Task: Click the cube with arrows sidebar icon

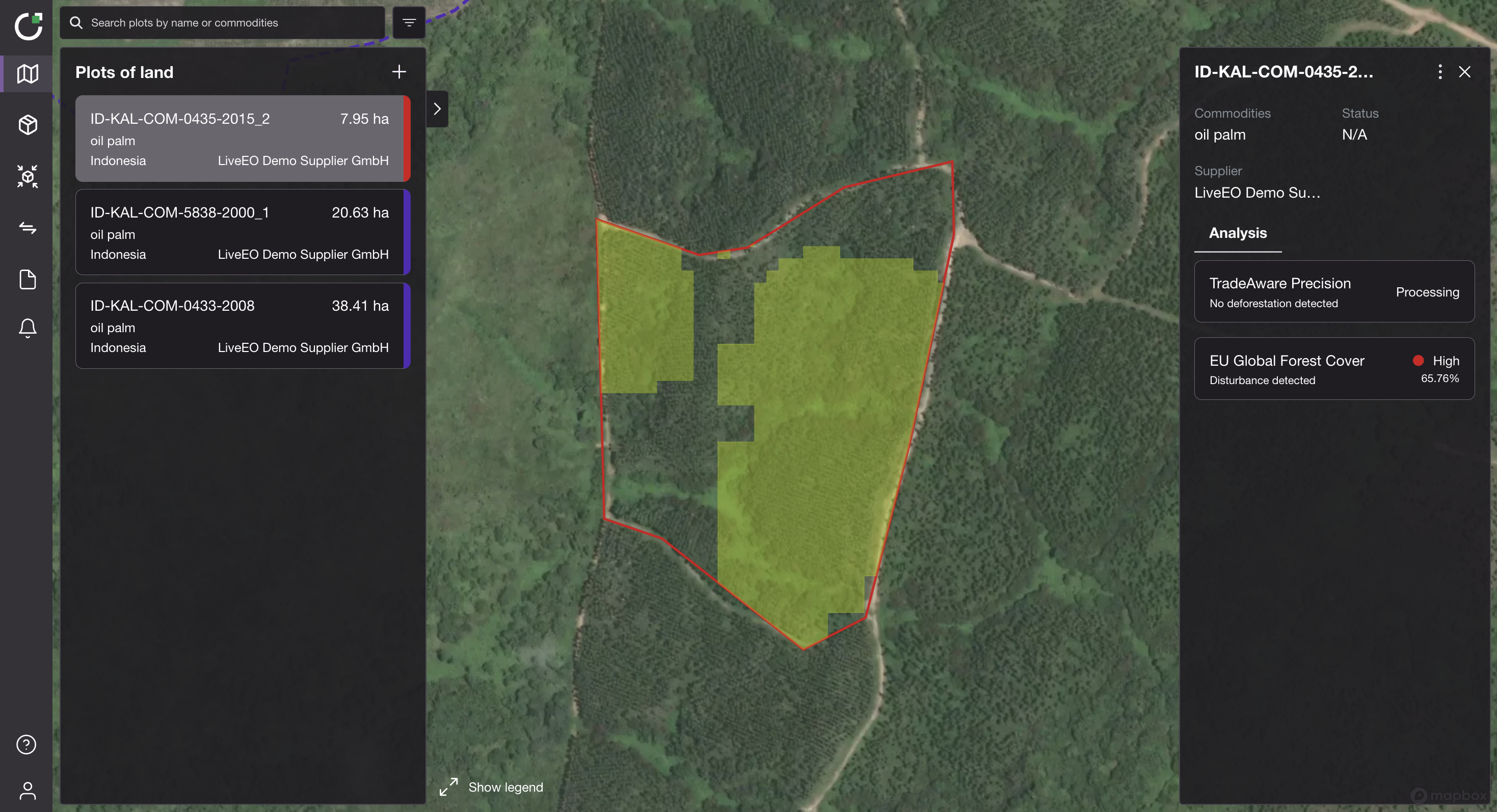Action: (28, 176)
